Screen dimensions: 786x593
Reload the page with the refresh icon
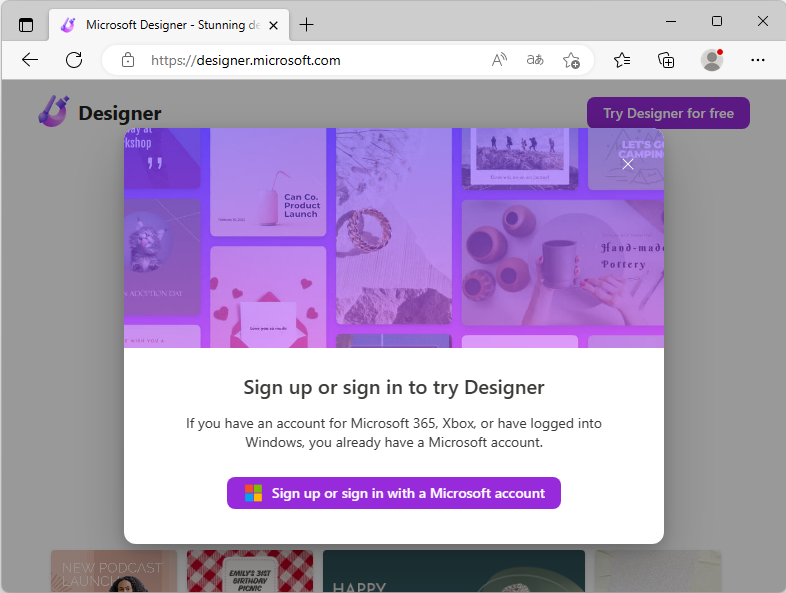click(x=74, y=60)
